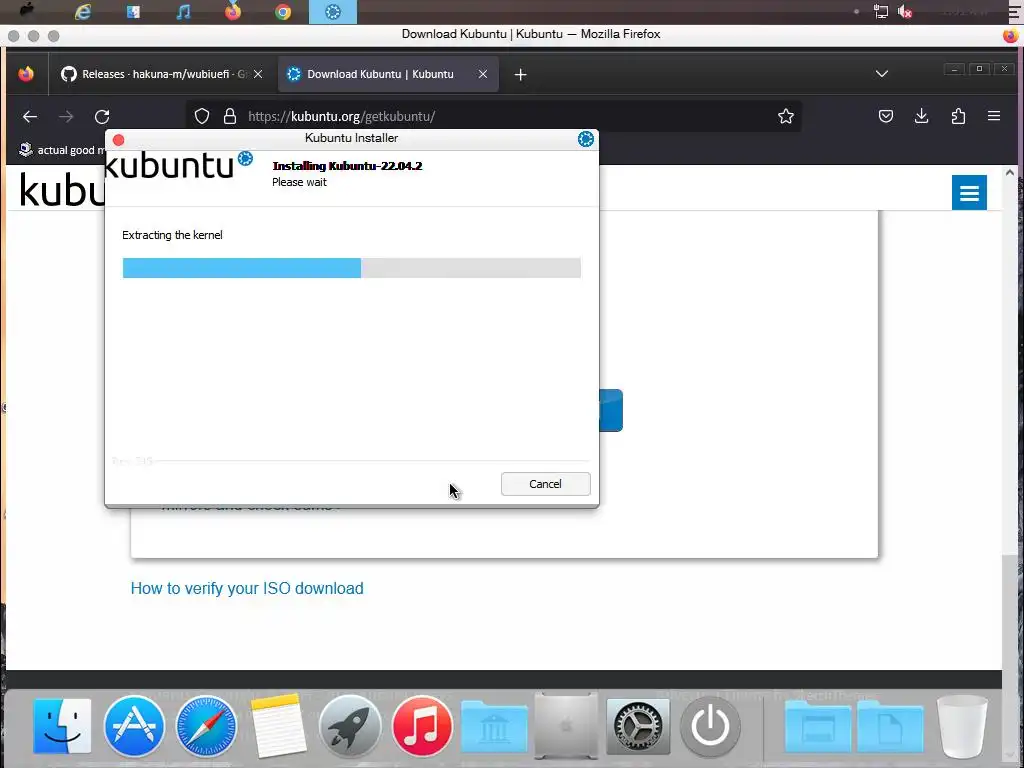The image size is (1024, 768).
Task: Save page to Pocket
Action: coord(886,116)
